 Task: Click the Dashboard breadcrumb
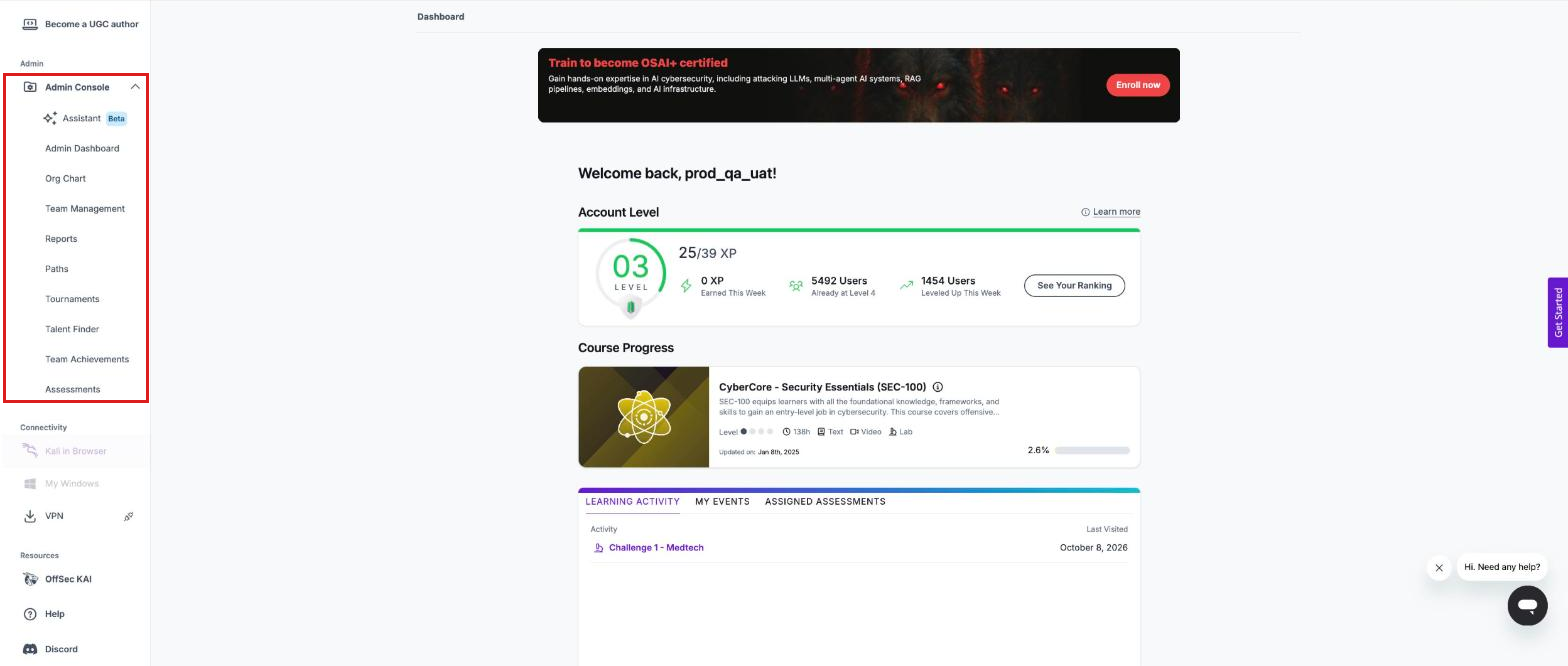(441, 17)
